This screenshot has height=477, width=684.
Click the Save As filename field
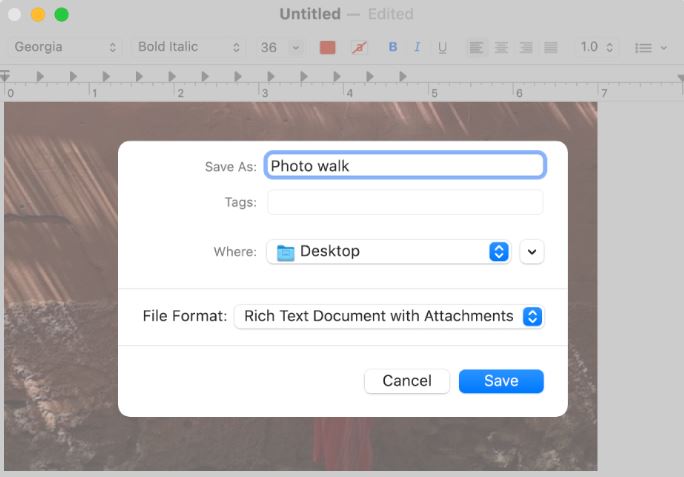405,165
